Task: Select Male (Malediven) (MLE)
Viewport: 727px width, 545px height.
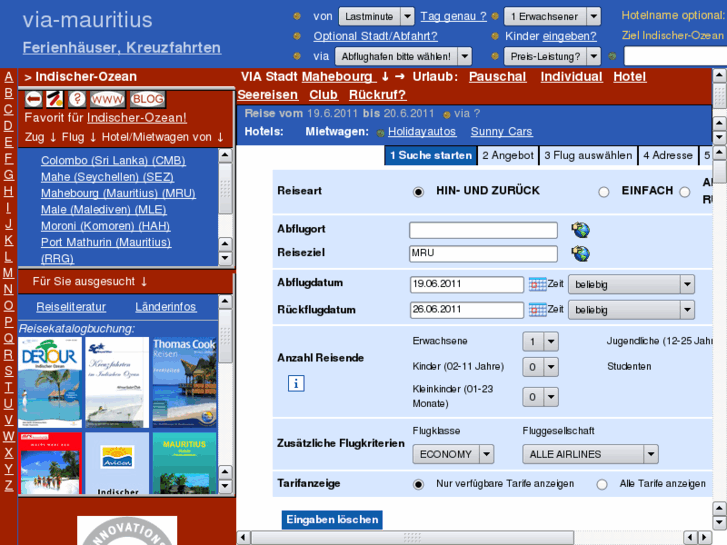Action: [103, 210]
